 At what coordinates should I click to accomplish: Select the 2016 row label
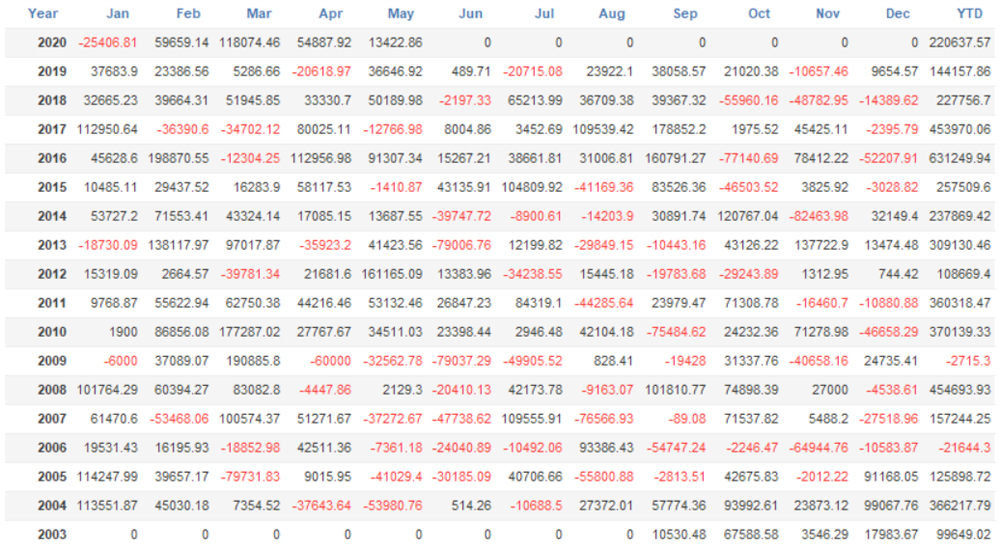[51, 159]
